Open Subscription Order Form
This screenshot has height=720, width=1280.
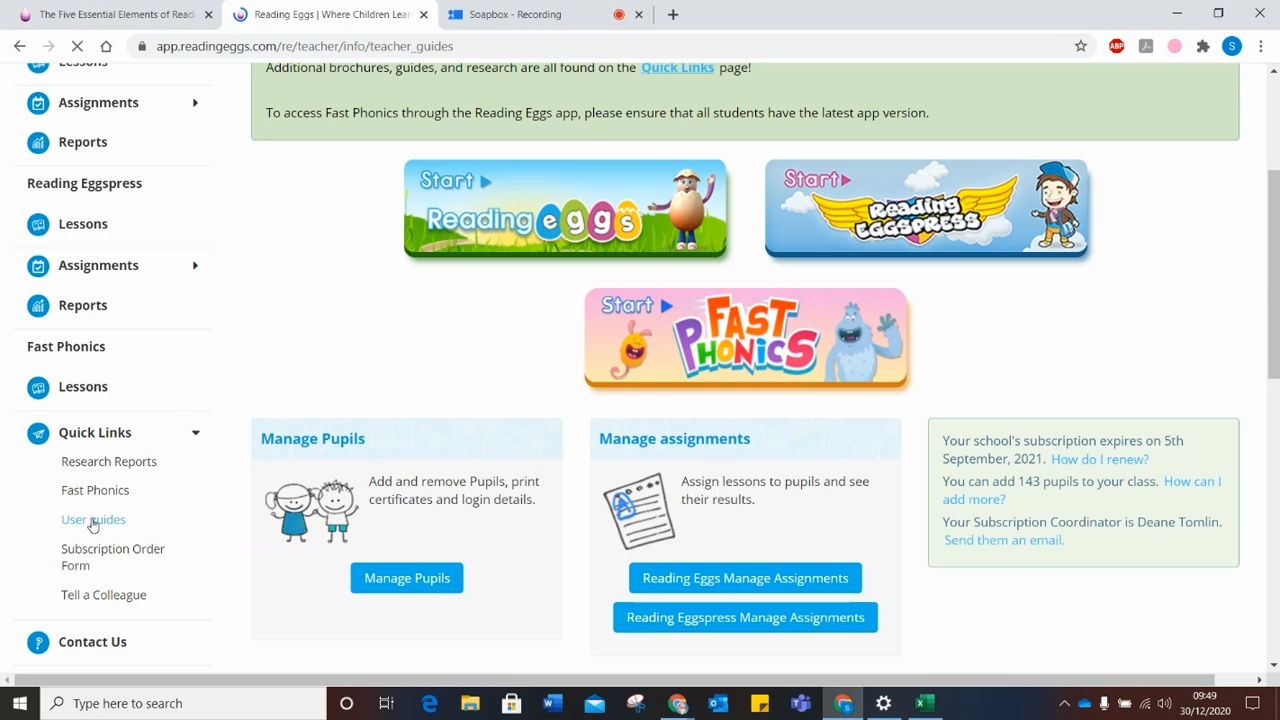[113, 557]
